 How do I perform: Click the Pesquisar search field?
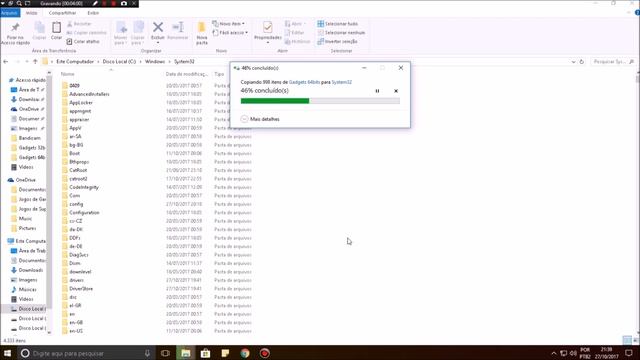pos(613,62)
